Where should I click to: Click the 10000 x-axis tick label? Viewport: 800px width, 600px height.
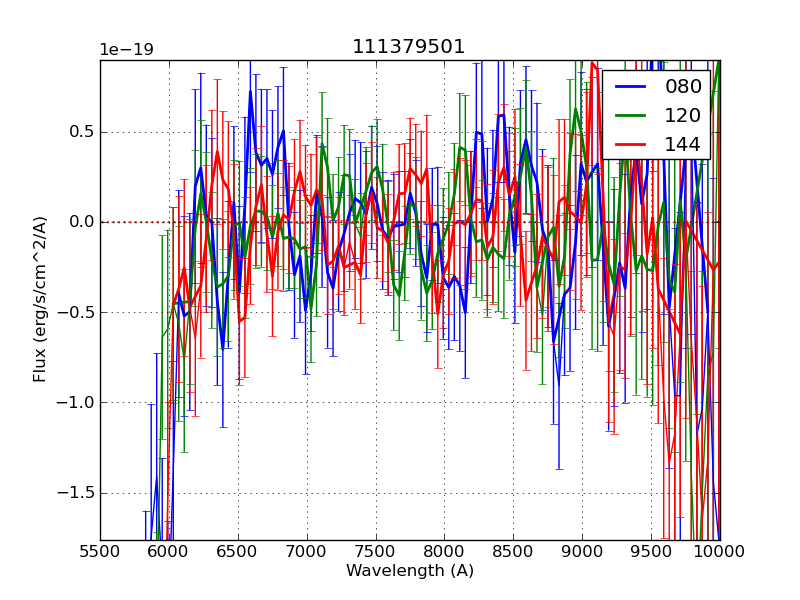coord(719,549)
